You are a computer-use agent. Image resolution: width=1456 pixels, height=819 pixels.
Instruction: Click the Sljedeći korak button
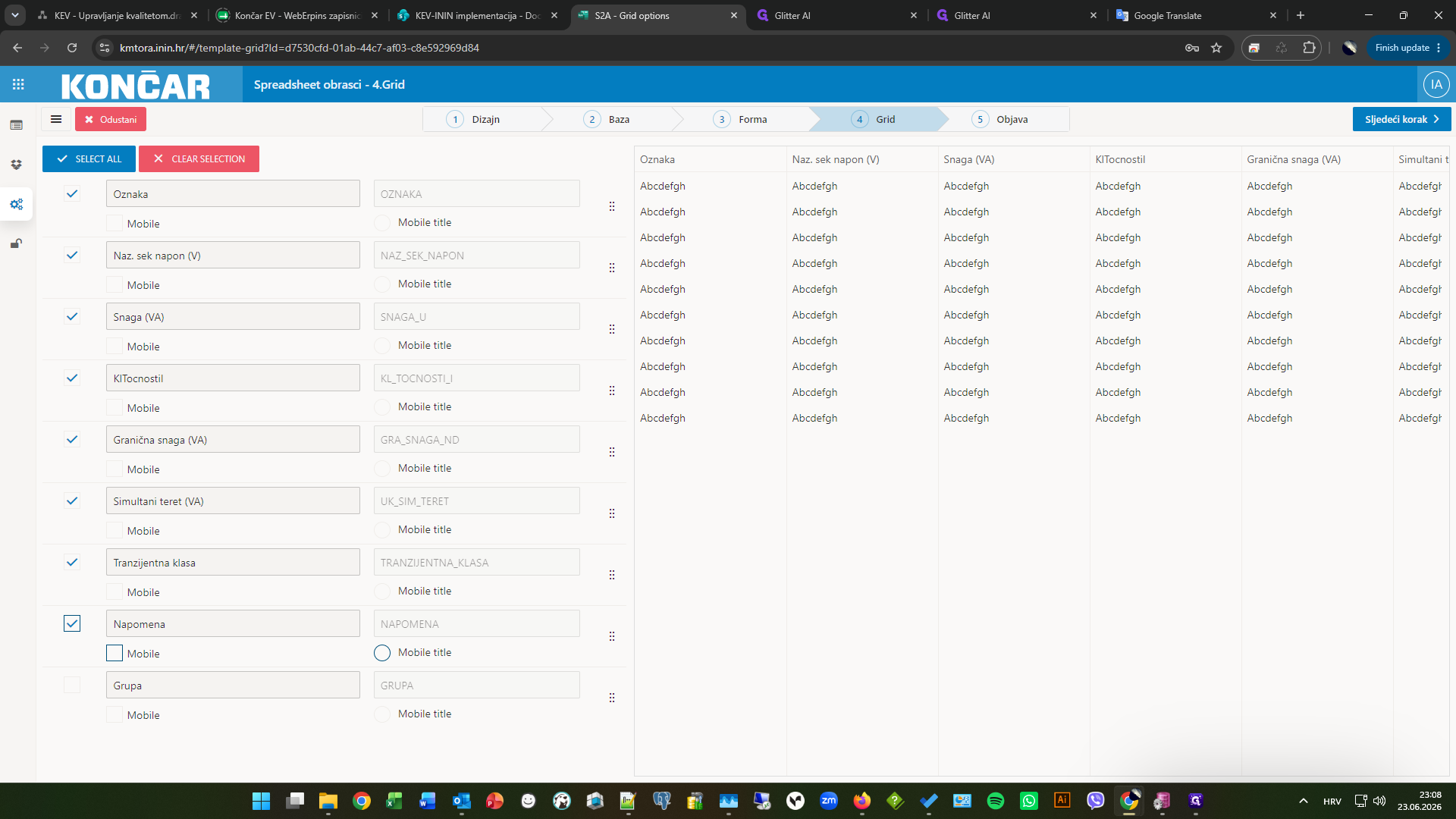(x=1401, y=119)
